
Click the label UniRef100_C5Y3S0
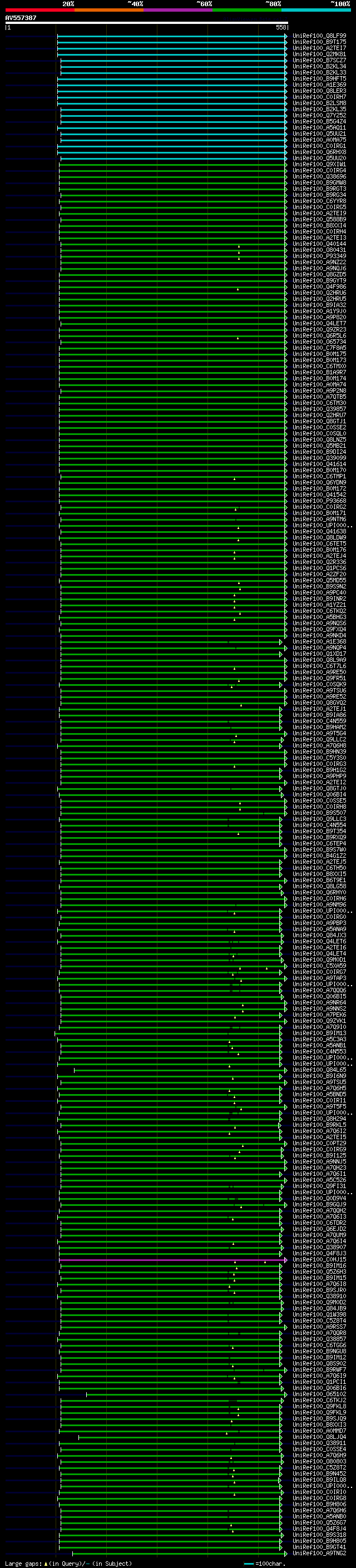[x=319, y=758]
